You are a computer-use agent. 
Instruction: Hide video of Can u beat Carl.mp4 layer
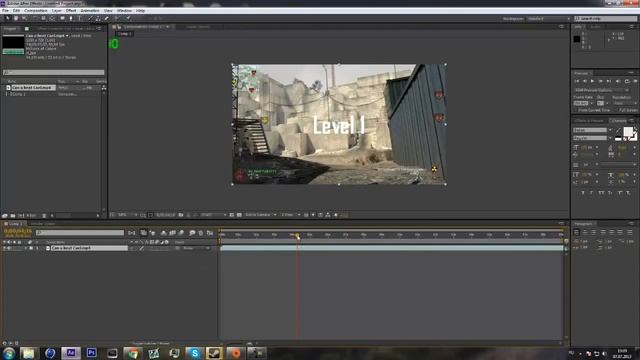point(4,248)
